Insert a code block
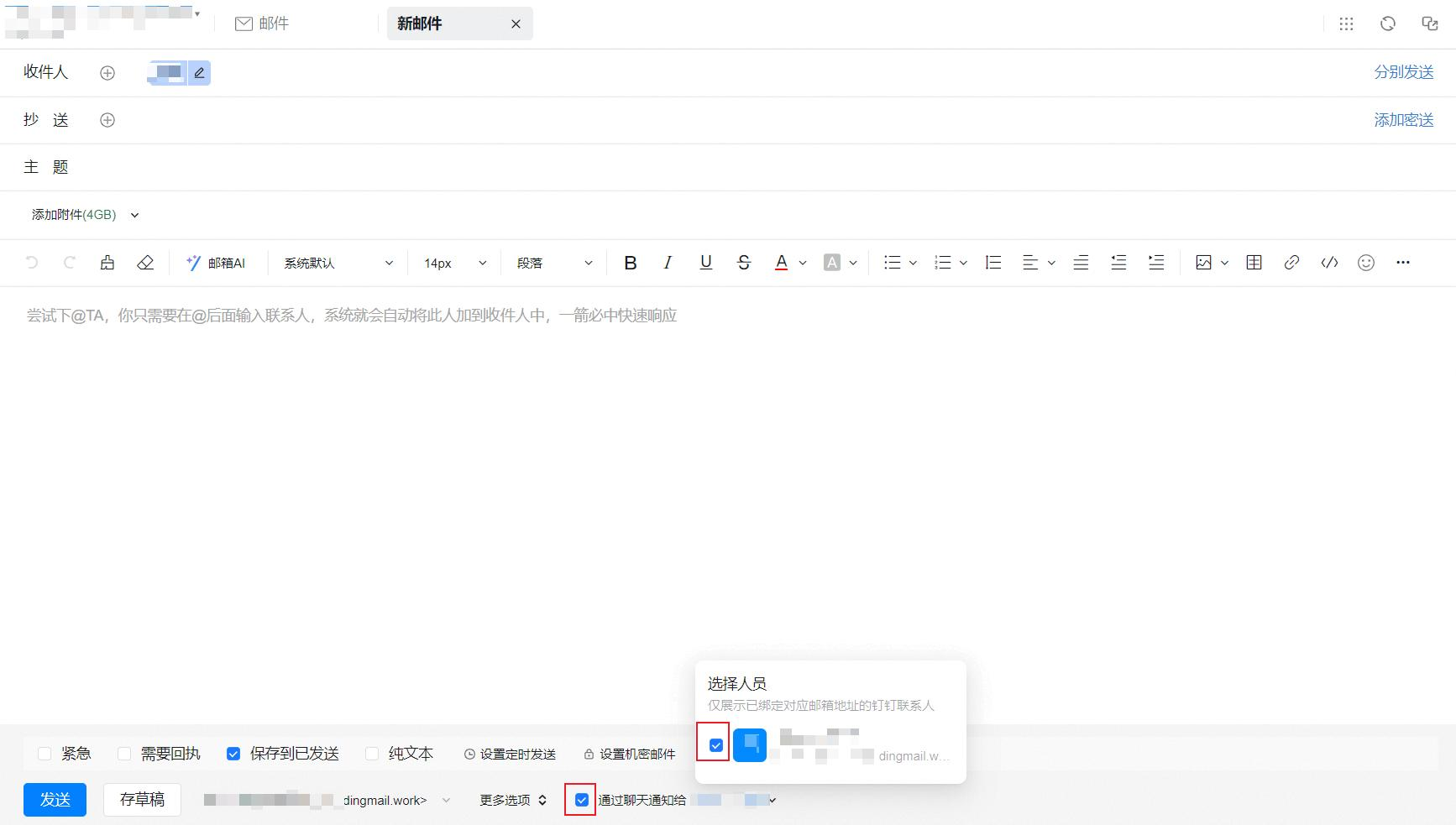 (1329, 263)
